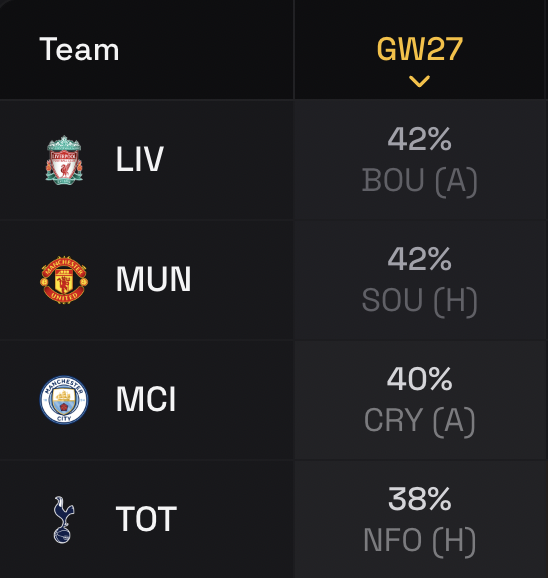This screenshot has width=548, height=578.
Task: Click Tottenham's 38% percentage
Action: [x=419, y=498]
